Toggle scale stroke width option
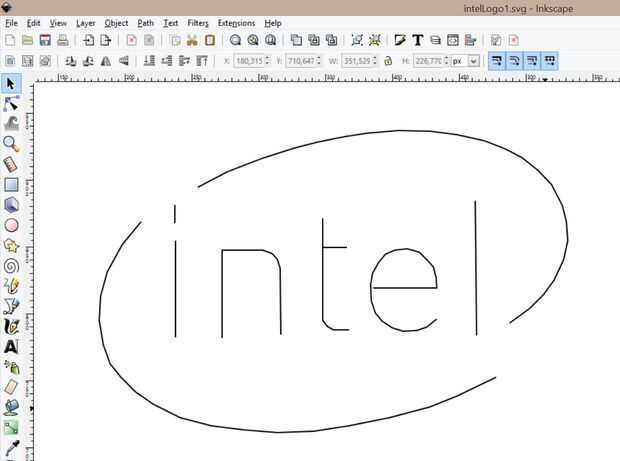Viewport: 620px width, 461px height. (497, 61)
